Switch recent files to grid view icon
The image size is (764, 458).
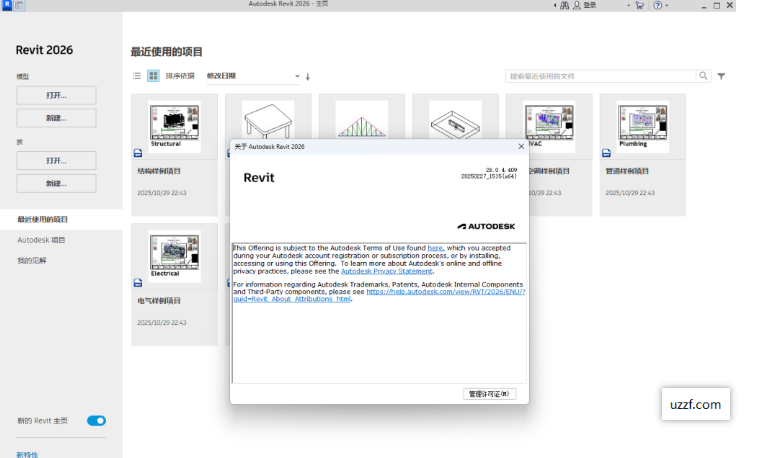[153, 76]
